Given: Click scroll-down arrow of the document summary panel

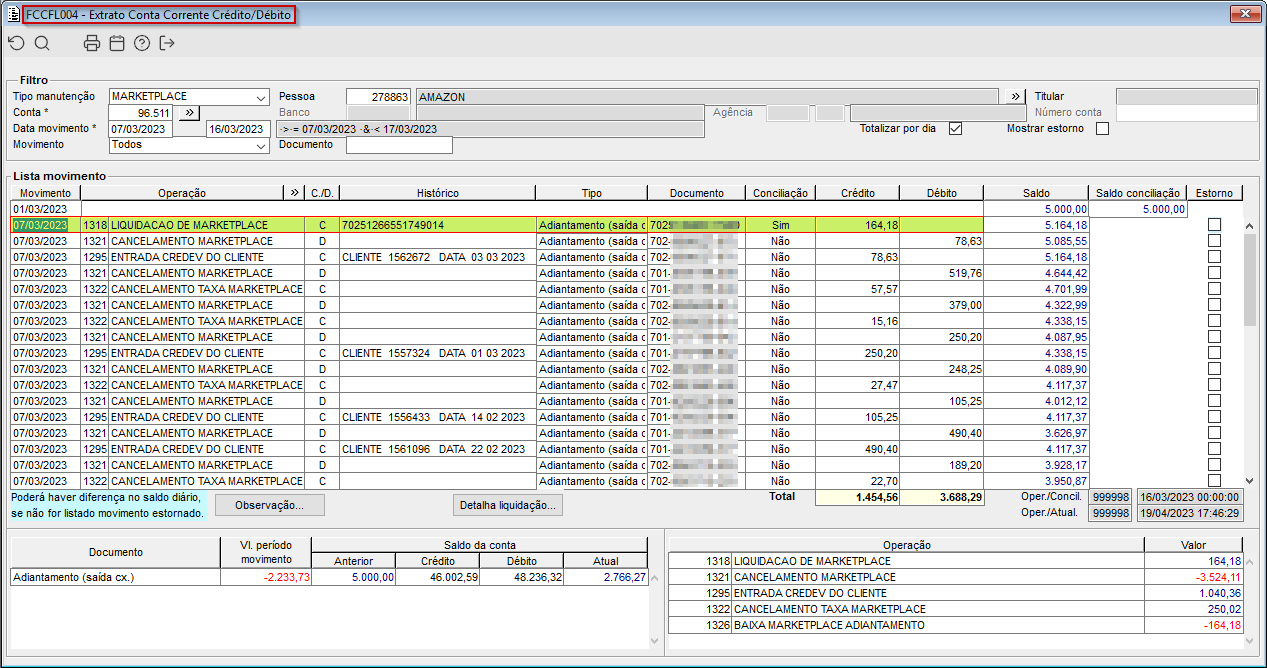Looking at the screenshot, I should pyautogui.click(x=655, y=640).
